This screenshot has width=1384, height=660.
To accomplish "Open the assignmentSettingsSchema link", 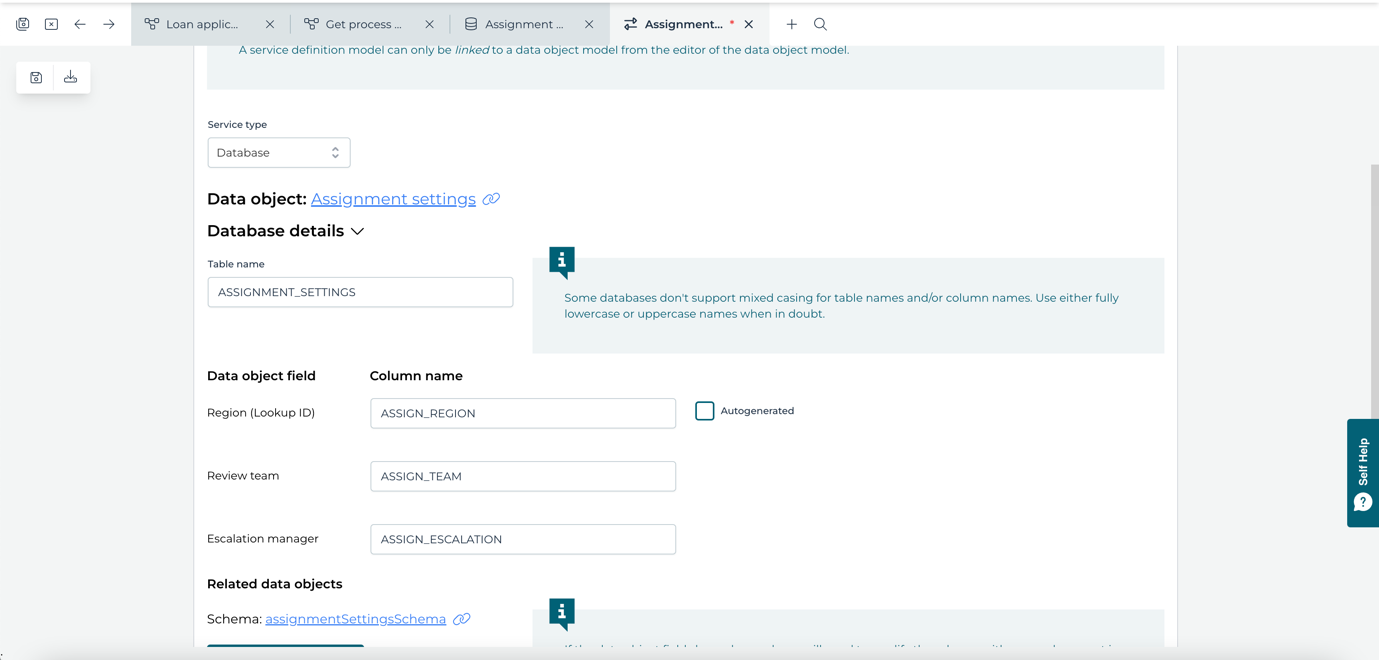I will 355,618.
